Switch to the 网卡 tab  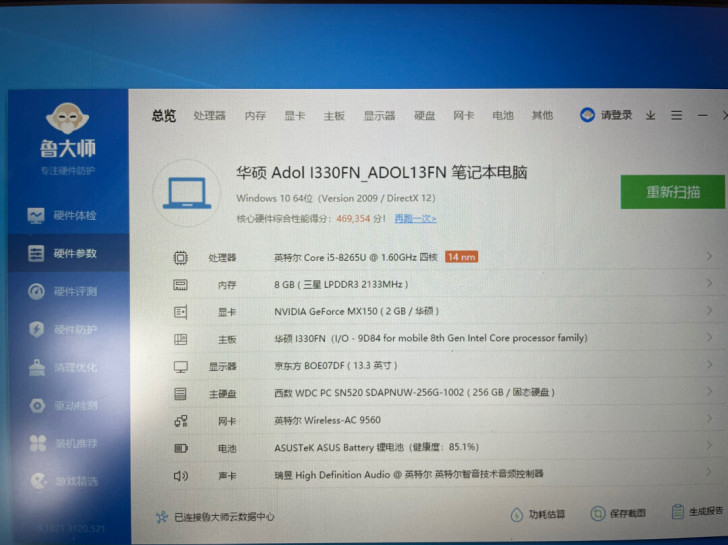[x=463, y=116]
